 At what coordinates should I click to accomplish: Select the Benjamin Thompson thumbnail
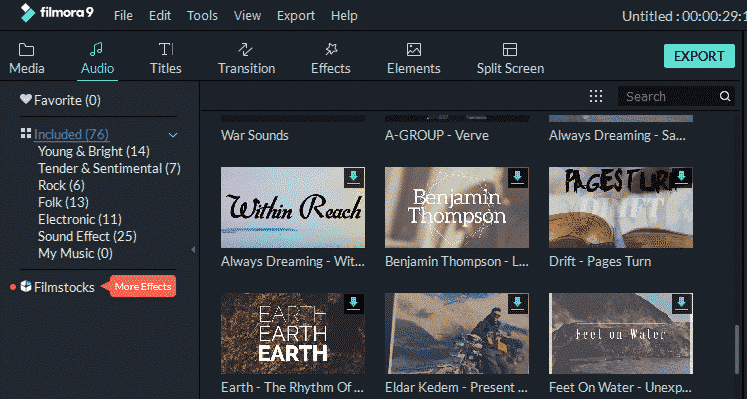point(457,208)
